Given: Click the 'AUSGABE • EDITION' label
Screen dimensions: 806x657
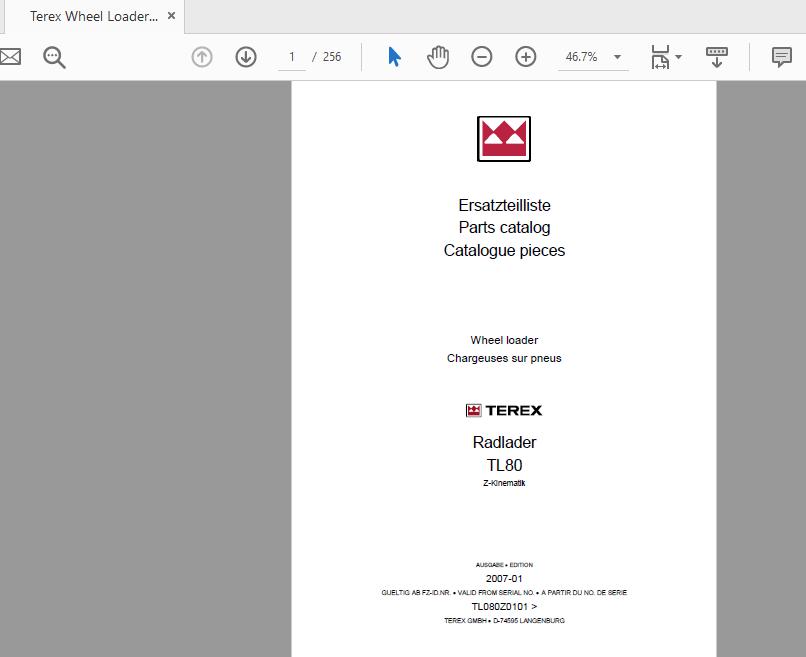Looking at the screenshot, I should click(504, 565).
